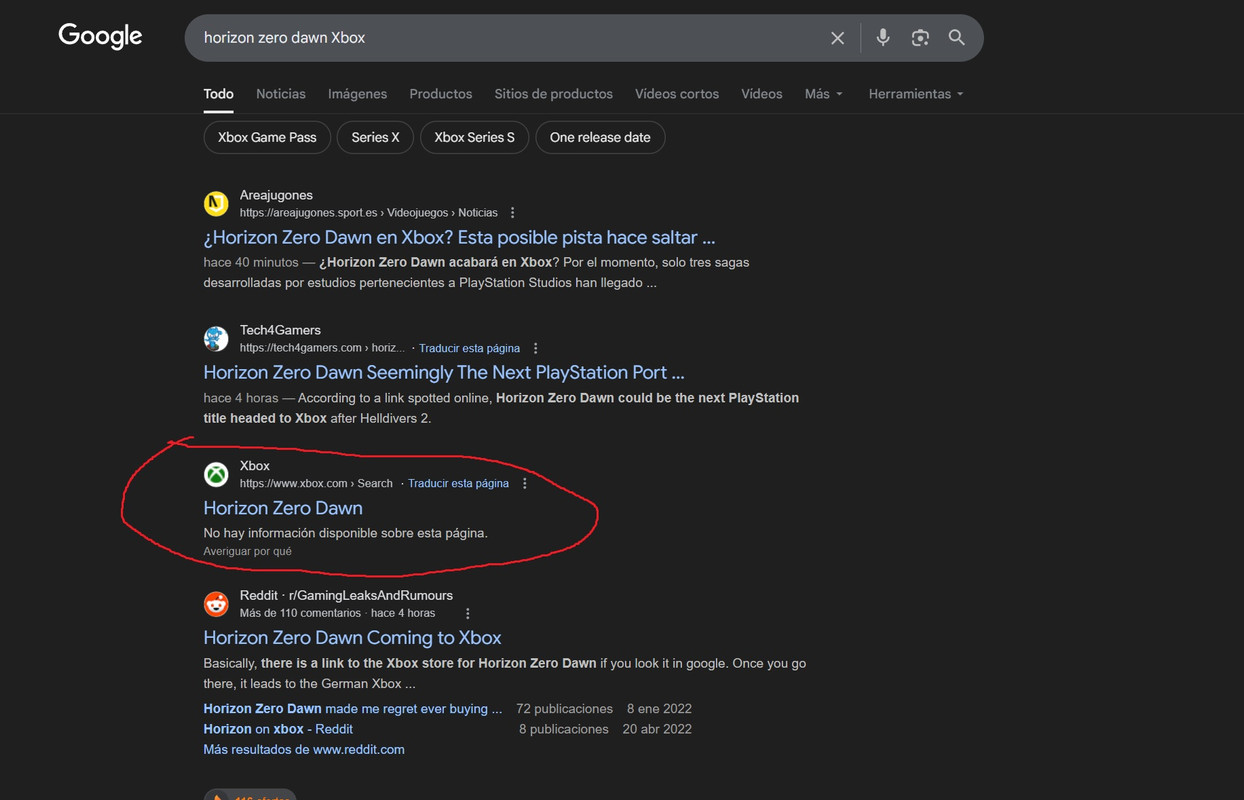The height and width of the screenshot is (800, 1244).
Task: Select the One release date chip
Action: (x=600, y=137)
